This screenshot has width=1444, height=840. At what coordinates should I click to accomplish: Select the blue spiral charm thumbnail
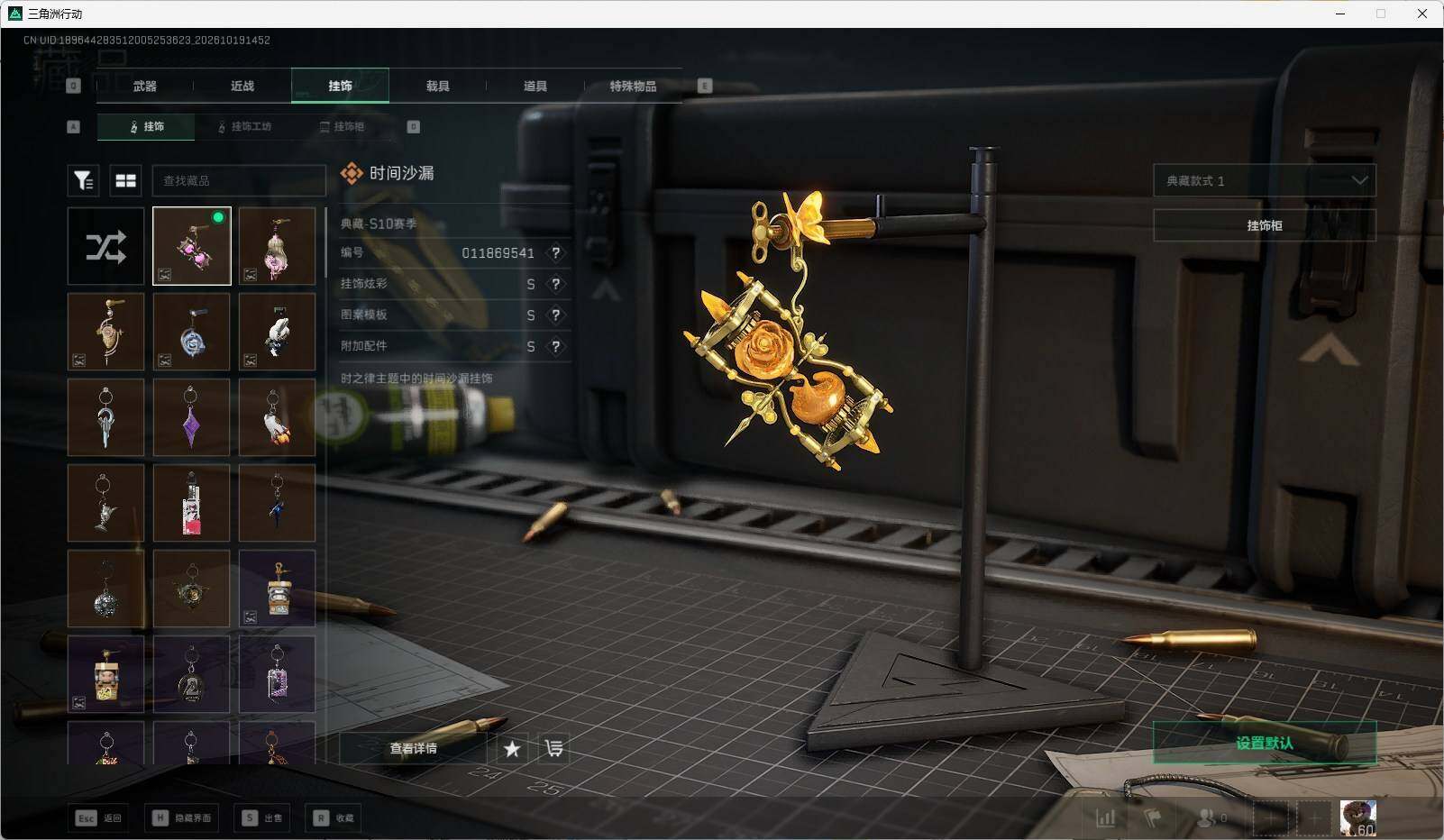(x=191, y=332)
